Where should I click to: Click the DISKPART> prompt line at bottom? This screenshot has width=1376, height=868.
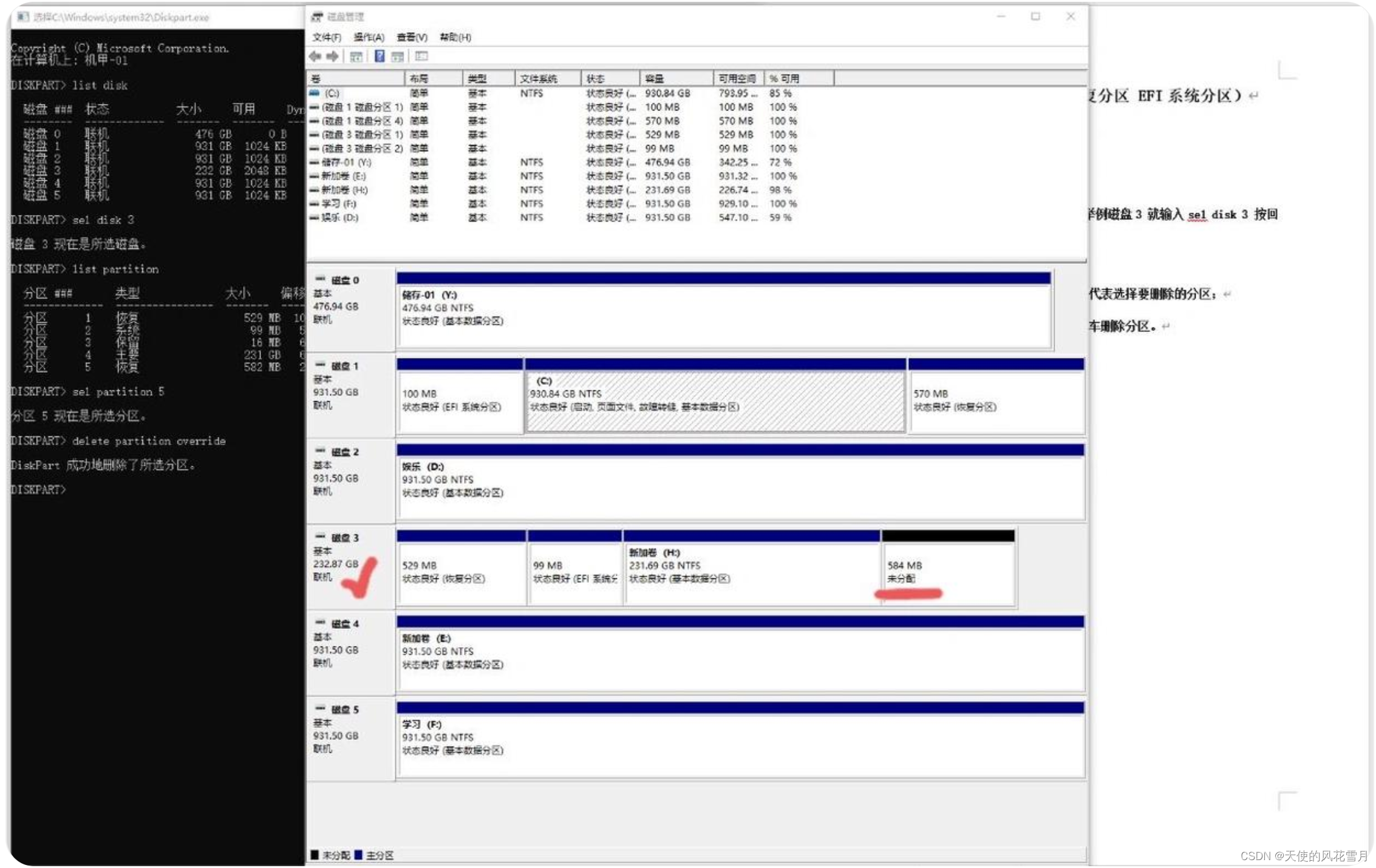coord(38,490)
